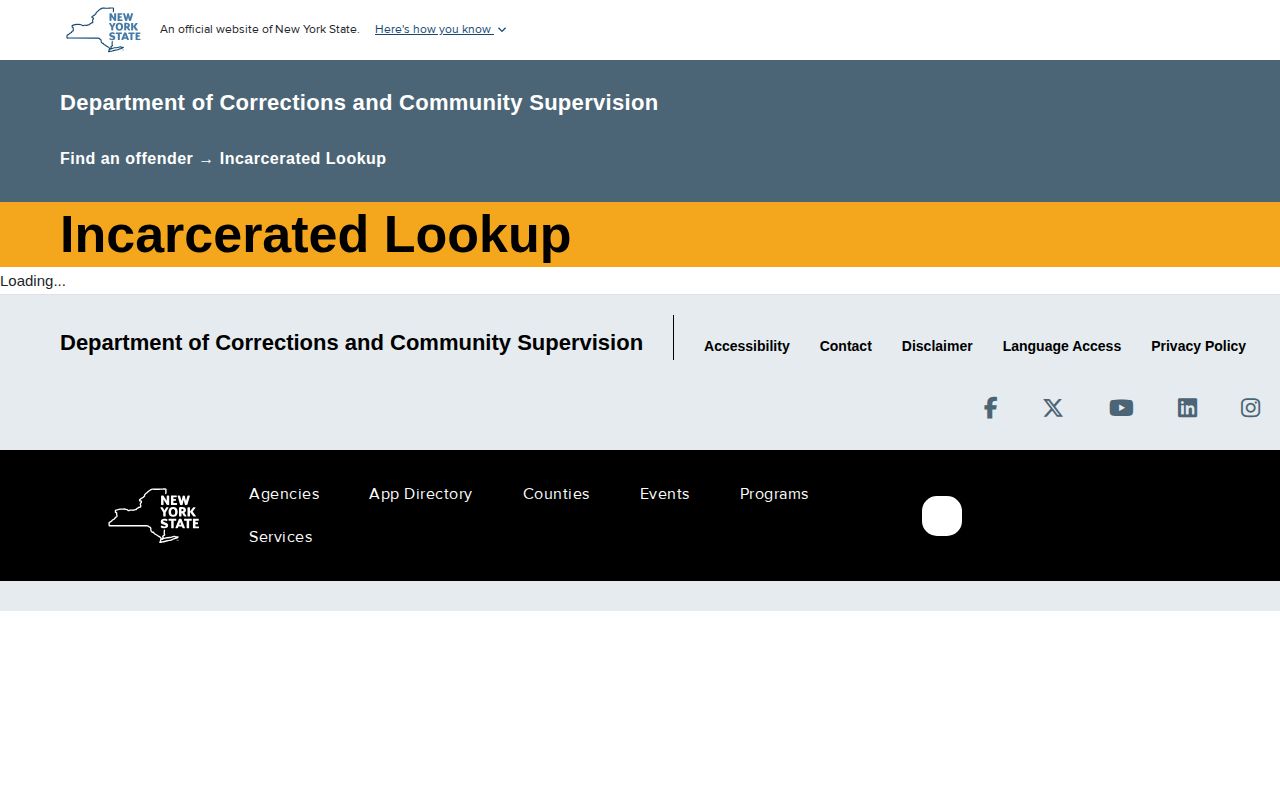Open App Directory in the black footer
Screen dimensions: 1280x800
pyautogui.click(x=420, y=494)
